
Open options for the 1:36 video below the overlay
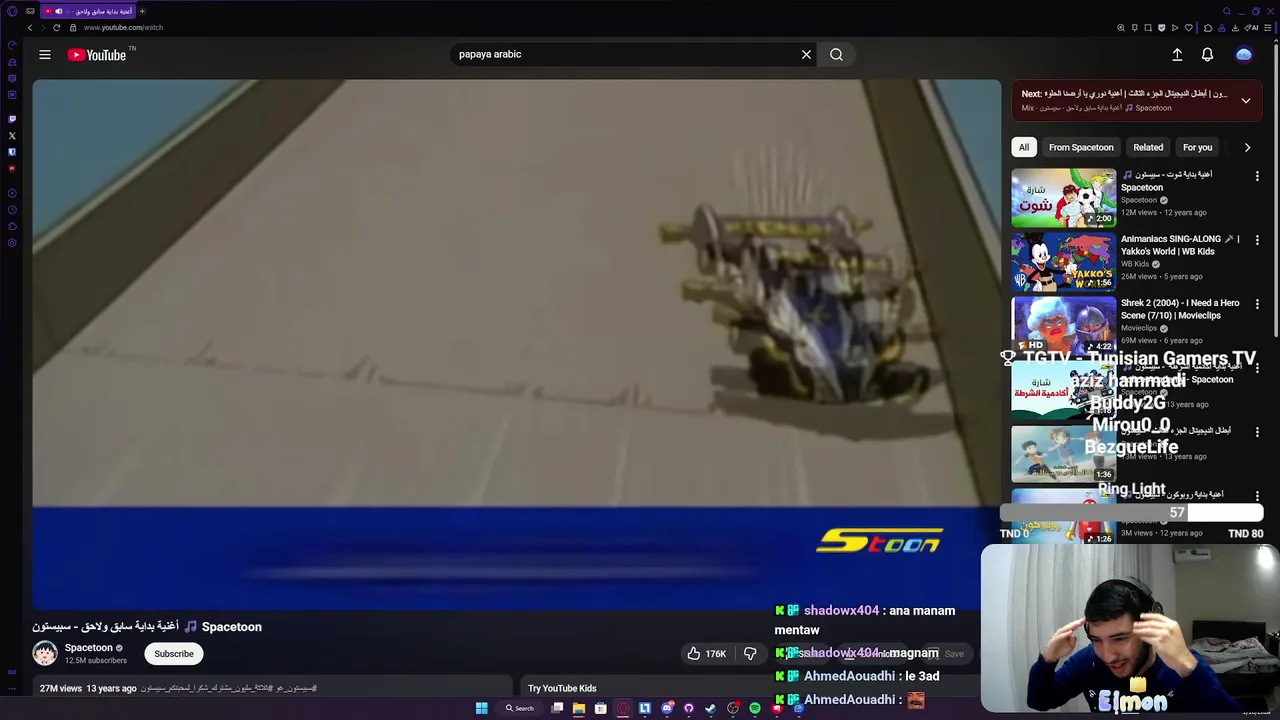[1257, 432]
